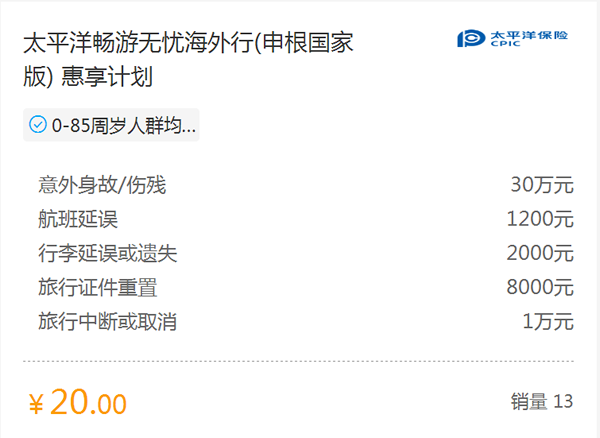This screenshot has height=438, width=600.
Task: Select the 旅行中断或取消 coverage row
Action: coord(306,321)
